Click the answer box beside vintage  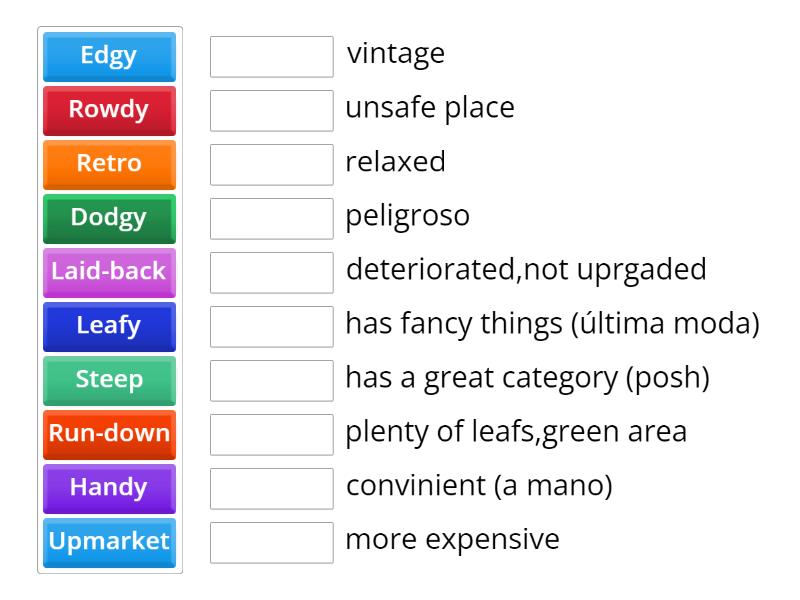point(271,56)
